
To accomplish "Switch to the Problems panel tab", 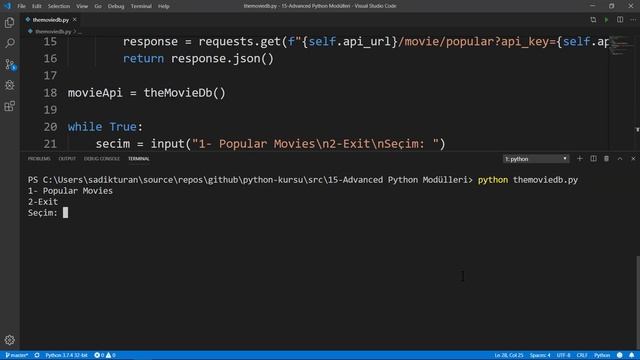I will pyautogui.click(x=39, y=158).
